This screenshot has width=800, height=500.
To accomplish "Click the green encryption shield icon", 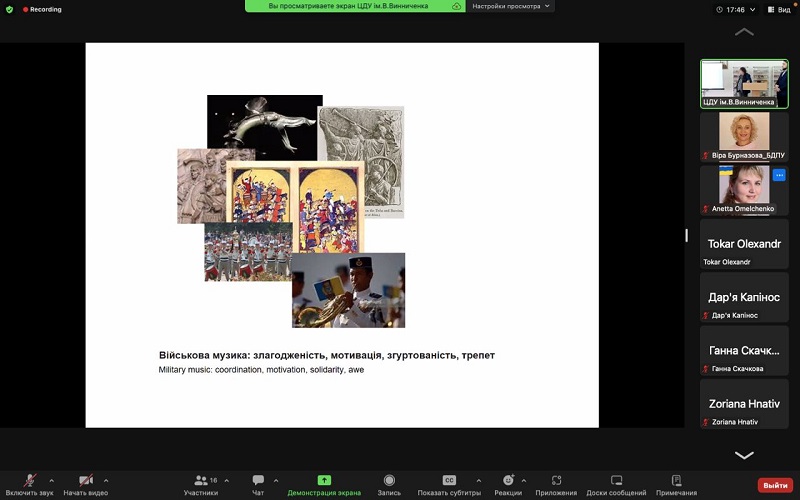I will (x=9, y=9).
